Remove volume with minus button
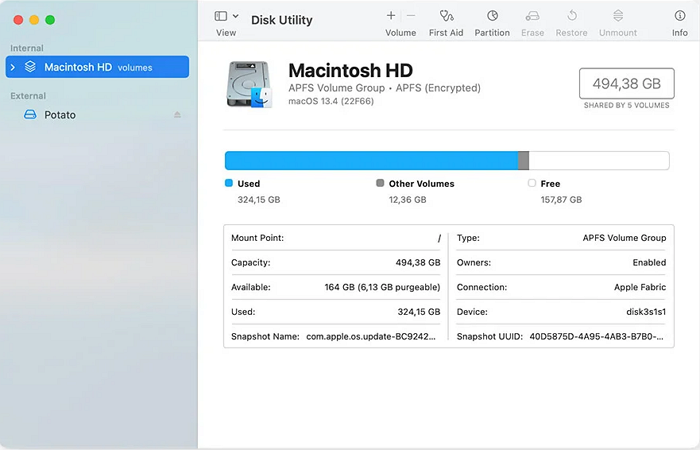The height and width of the screenshot is (450, 700). click(411, 16)
